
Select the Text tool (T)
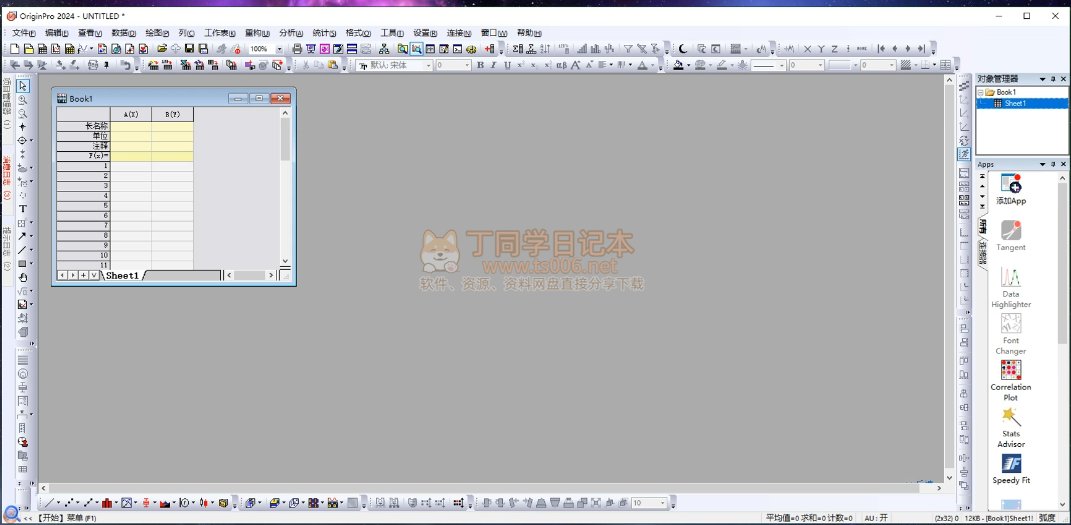tap(22, 209)
